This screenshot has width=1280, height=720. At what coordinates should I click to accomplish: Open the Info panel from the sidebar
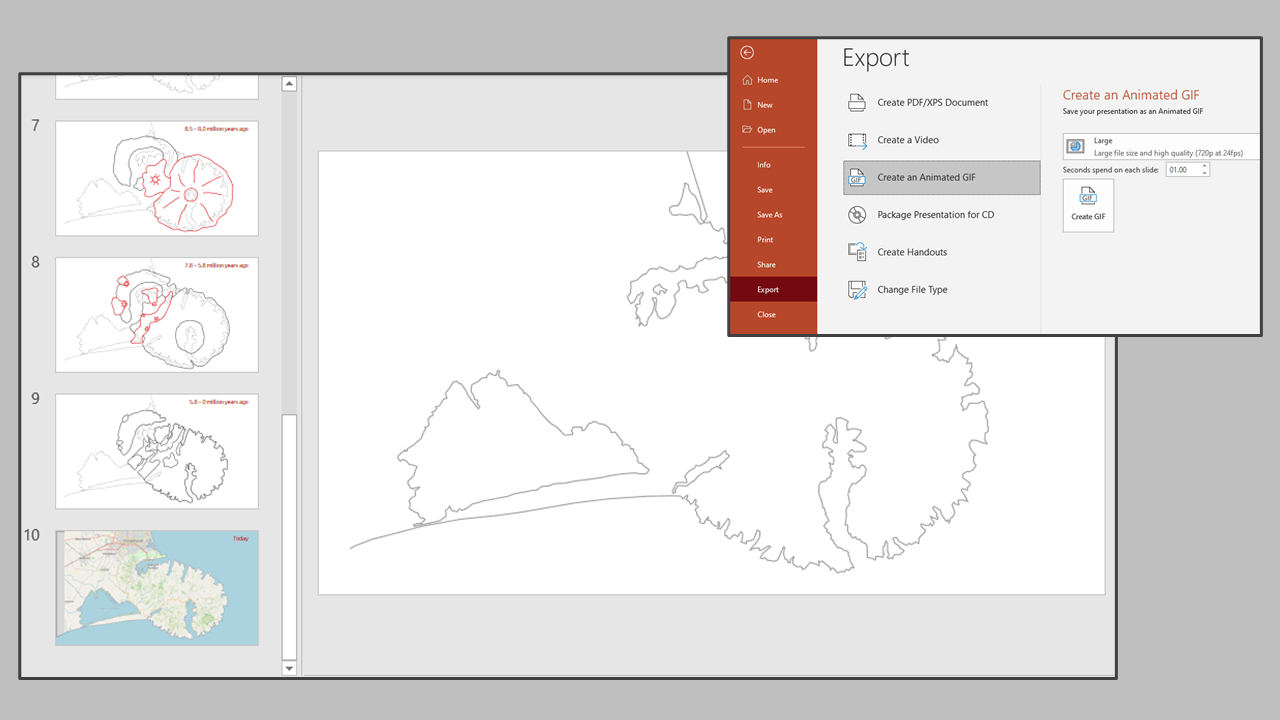(764, 164)
